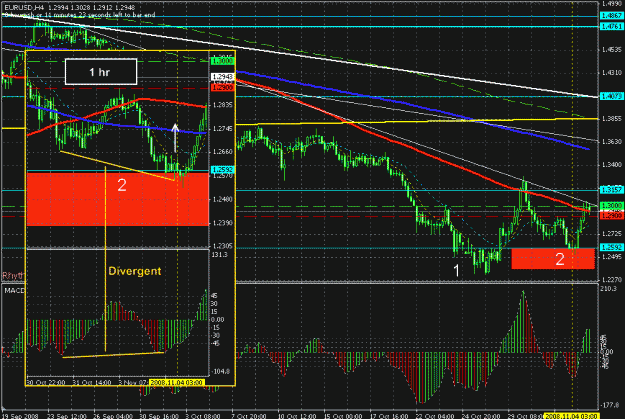Click the 1.4761 cyan price label

tap(611, 26)
